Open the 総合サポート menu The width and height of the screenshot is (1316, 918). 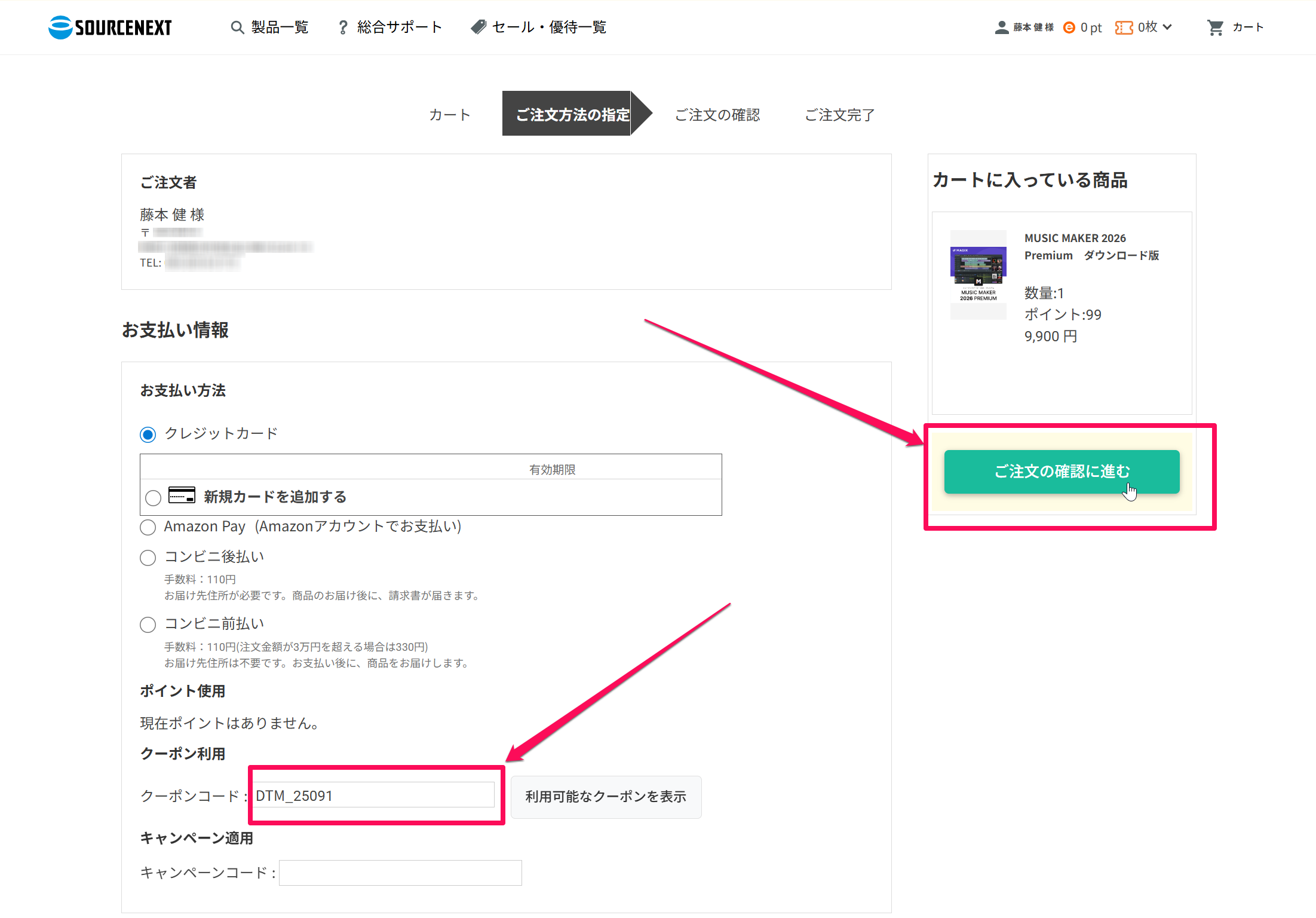[x=400, y=27]
